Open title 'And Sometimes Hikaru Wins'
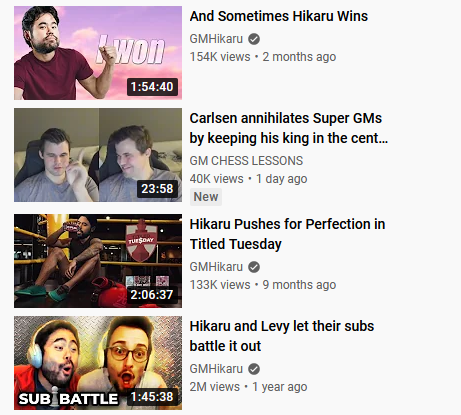Screen dimensions: 461x415 pyautogui.click(x=279, y=16)
